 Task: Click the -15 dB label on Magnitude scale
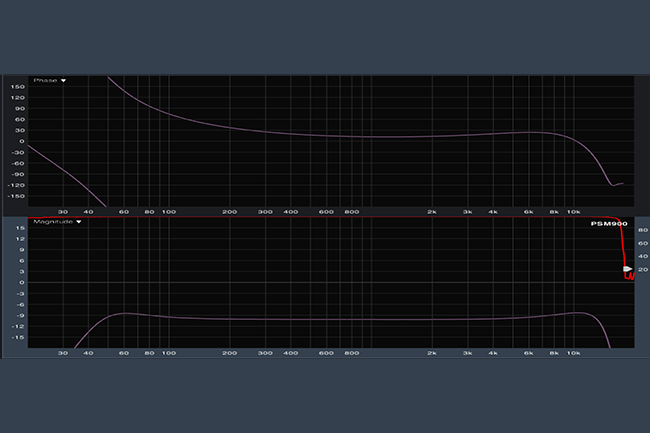[x=17, y=337]
